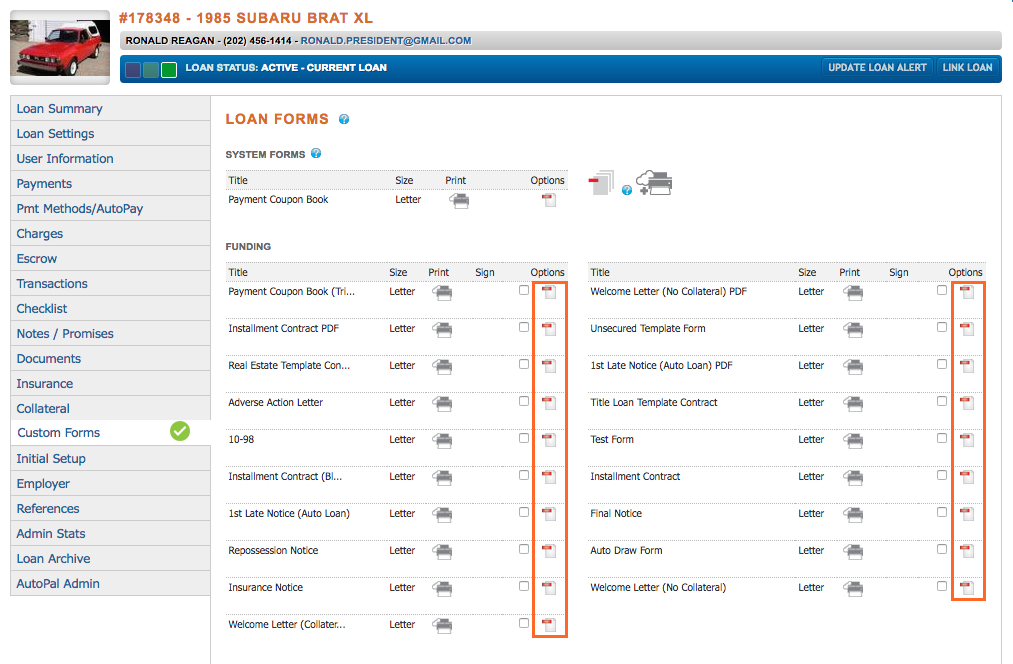This screenshot has width=1013, height=664.
Task: Click the cloud printer batch print icon
Action: (654, 183)
